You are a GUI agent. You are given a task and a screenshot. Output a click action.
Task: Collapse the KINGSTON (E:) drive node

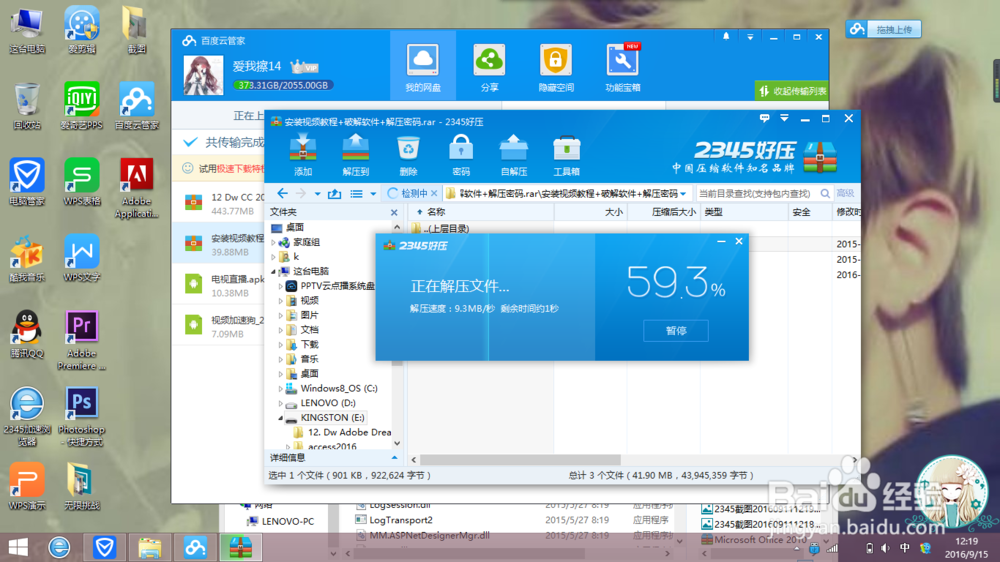tap(281, 418)
